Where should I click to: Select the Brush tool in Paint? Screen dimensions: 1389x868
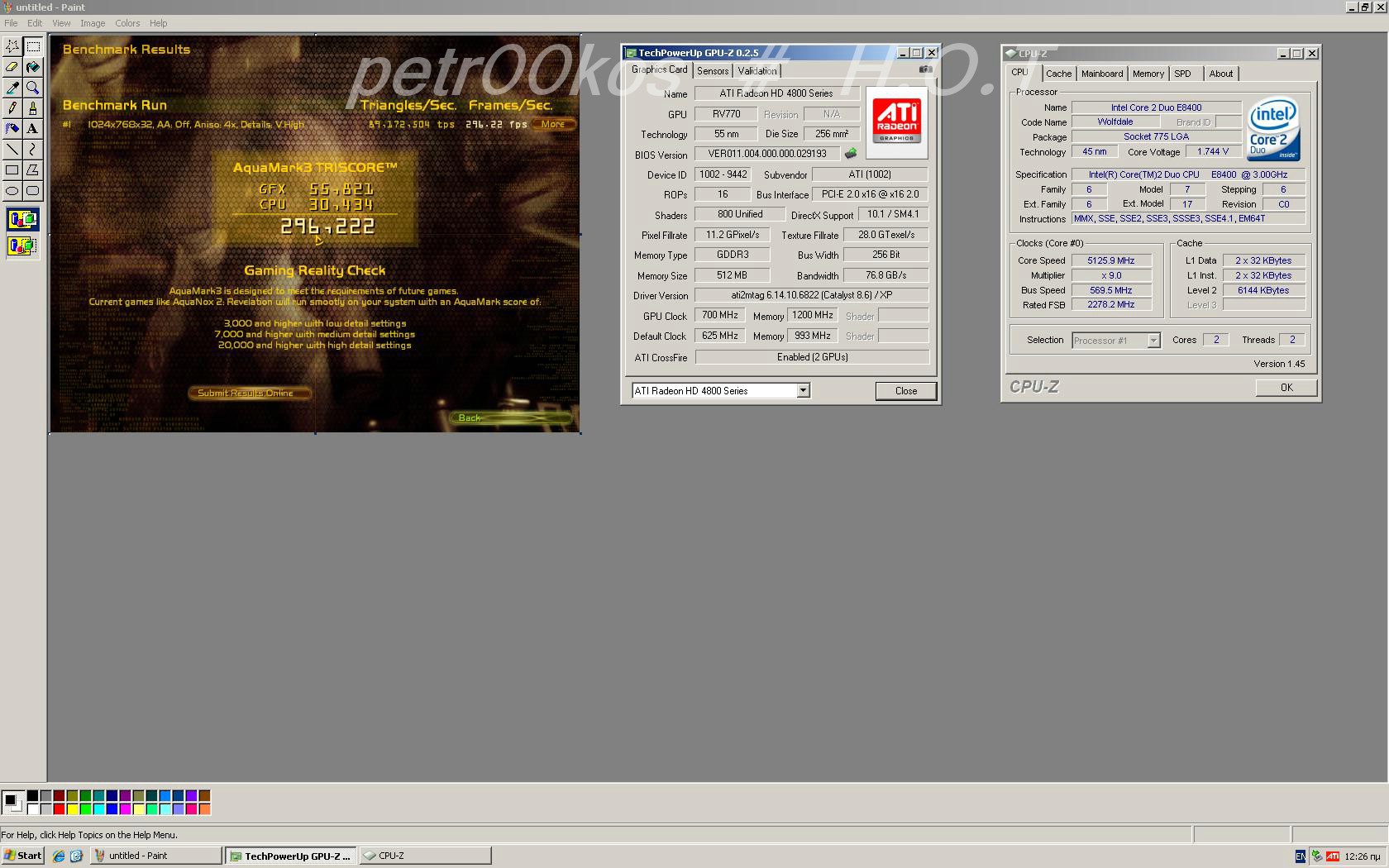coord(33,108)
